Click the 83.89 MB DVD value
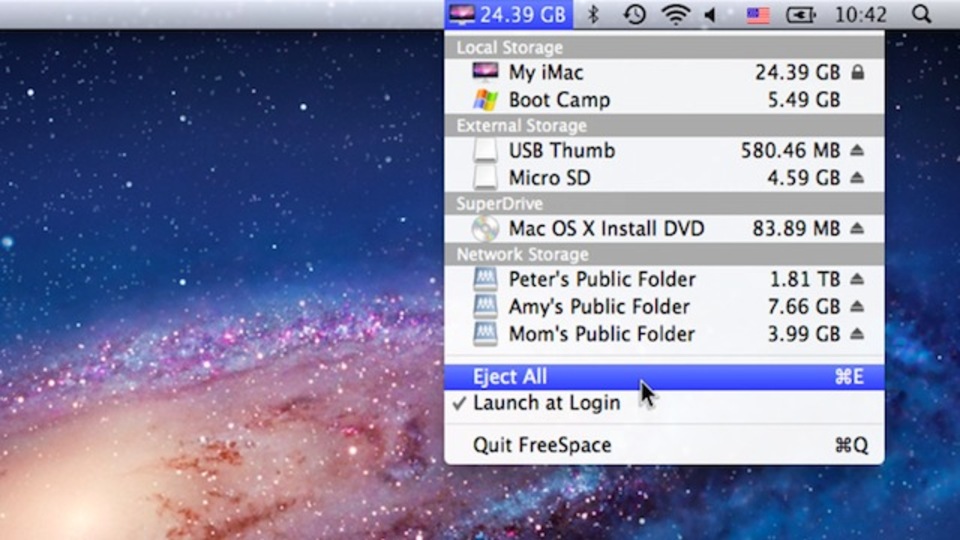 (x=796, y=229)
